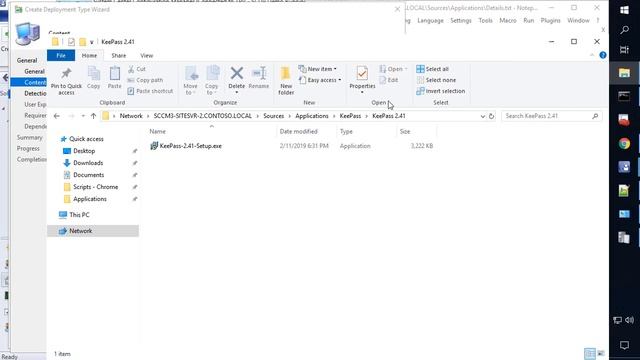
Task: Open Scripts - Chrome pinned folder
Action: click(96, 187)
